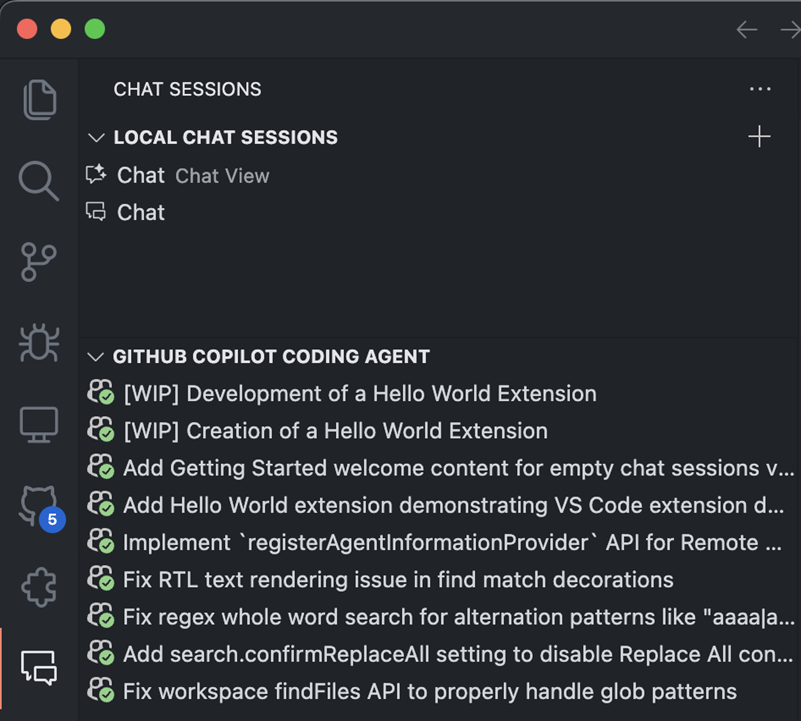
Task: Open the GitHub view showing 5 notifications
Action: point(38,506)
